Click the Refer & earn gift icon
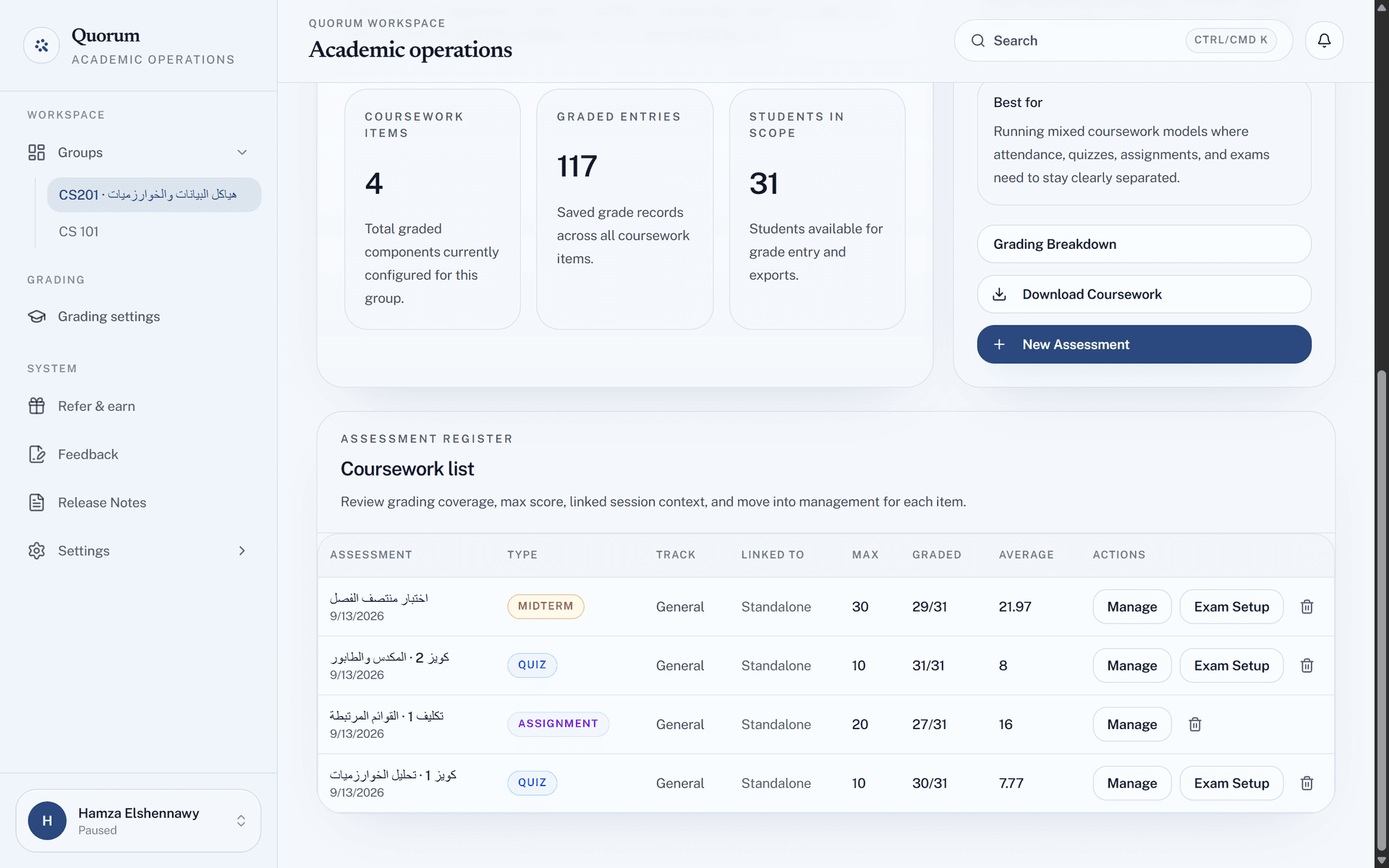This screenshot has height=868, width=1389. (x=36, y=407)
